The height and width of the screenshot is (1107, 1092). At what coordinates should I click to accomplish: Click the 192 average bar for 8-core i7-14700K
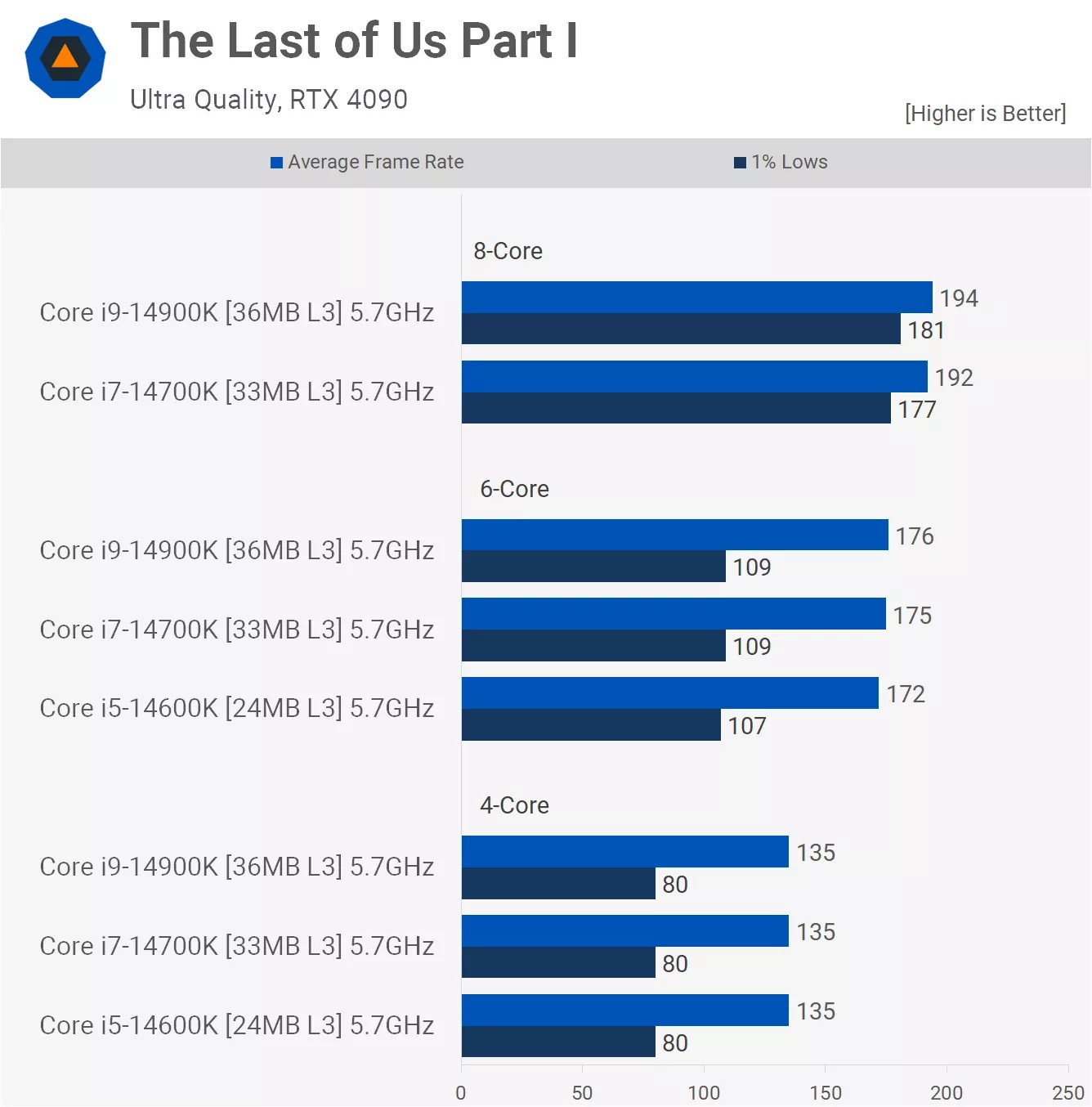click(694, 377)
